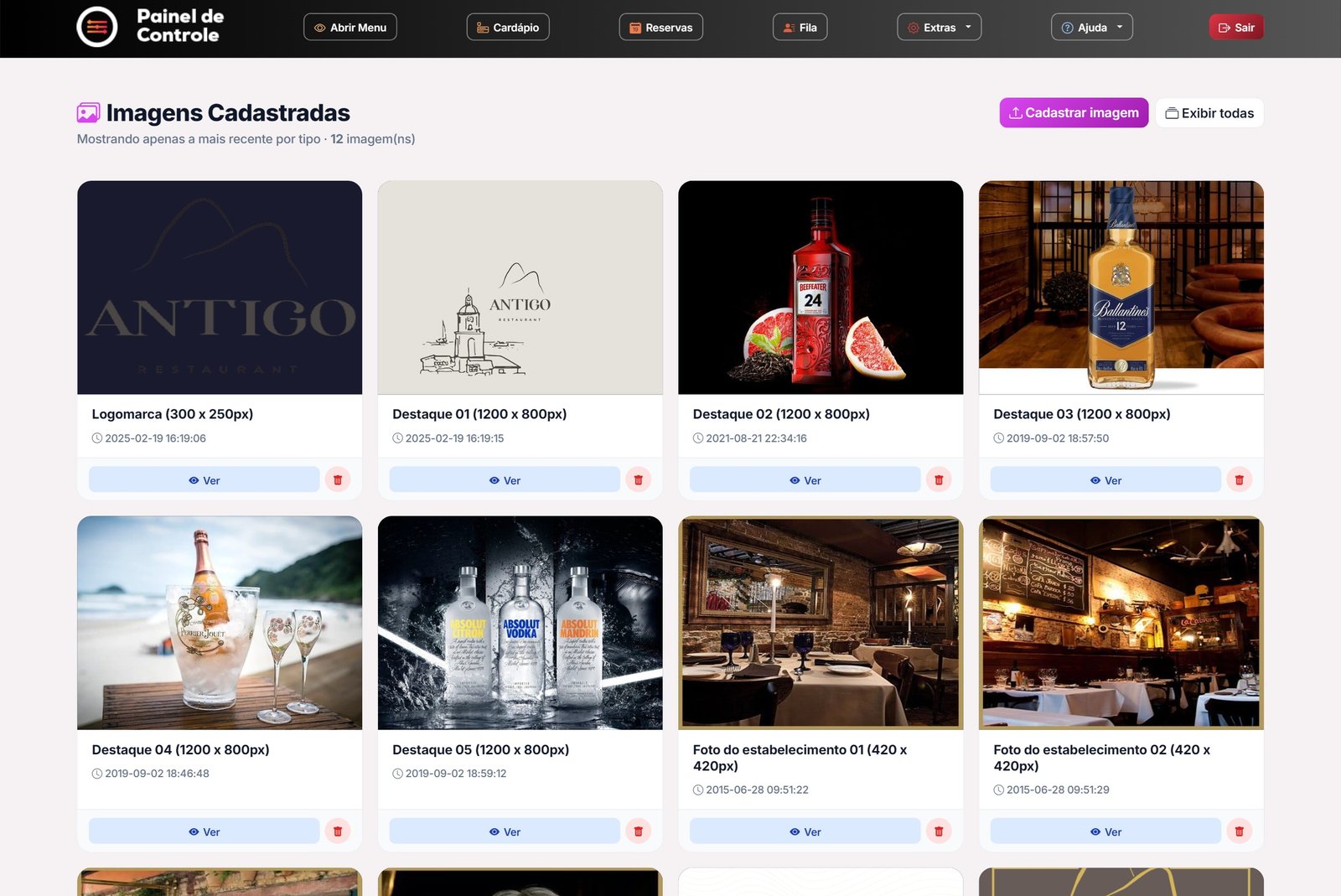The height and width of the screenshot is (896, 1341).
Task: Click timestamp 2019-09-02 18:57:50
Action: click(1058, 438)
